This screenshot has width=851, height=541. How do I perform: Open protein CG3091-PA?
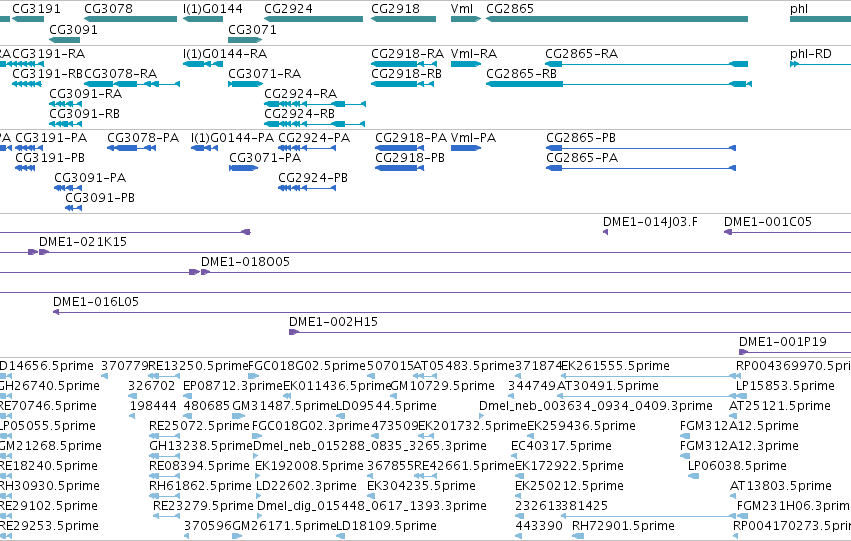[x=68, y=188]
